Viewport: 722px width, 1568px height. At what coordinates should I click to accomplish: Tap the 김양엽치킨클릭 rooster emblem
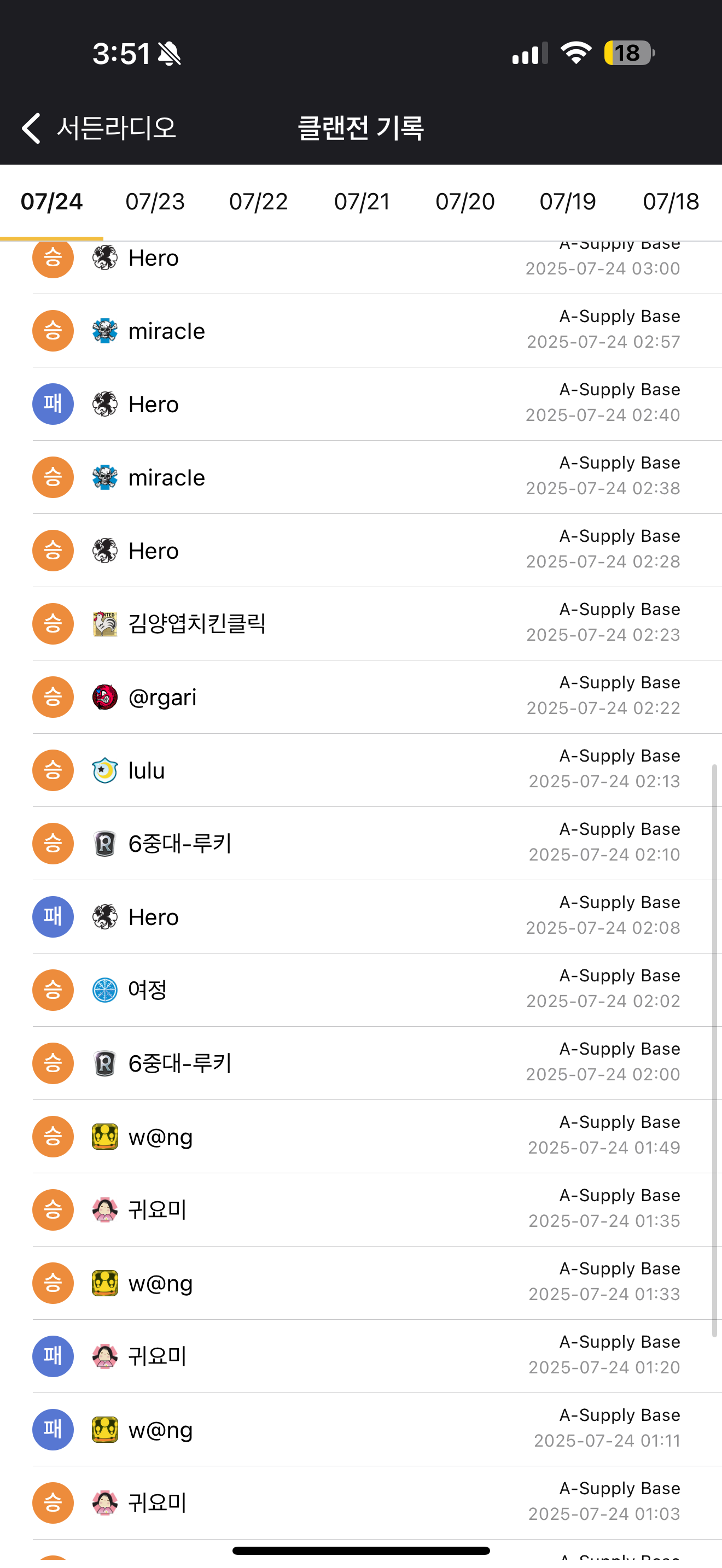[104, 624]
